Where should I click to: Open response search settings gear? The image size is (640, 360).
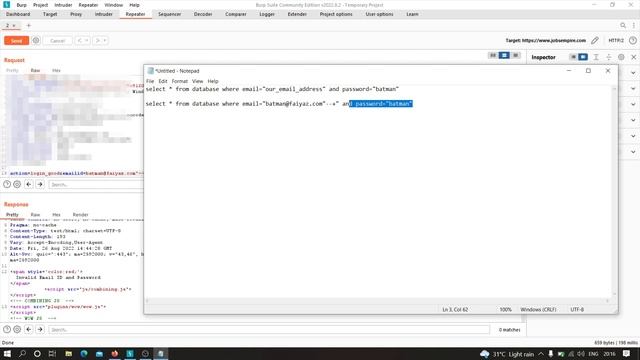click(17, 329)
